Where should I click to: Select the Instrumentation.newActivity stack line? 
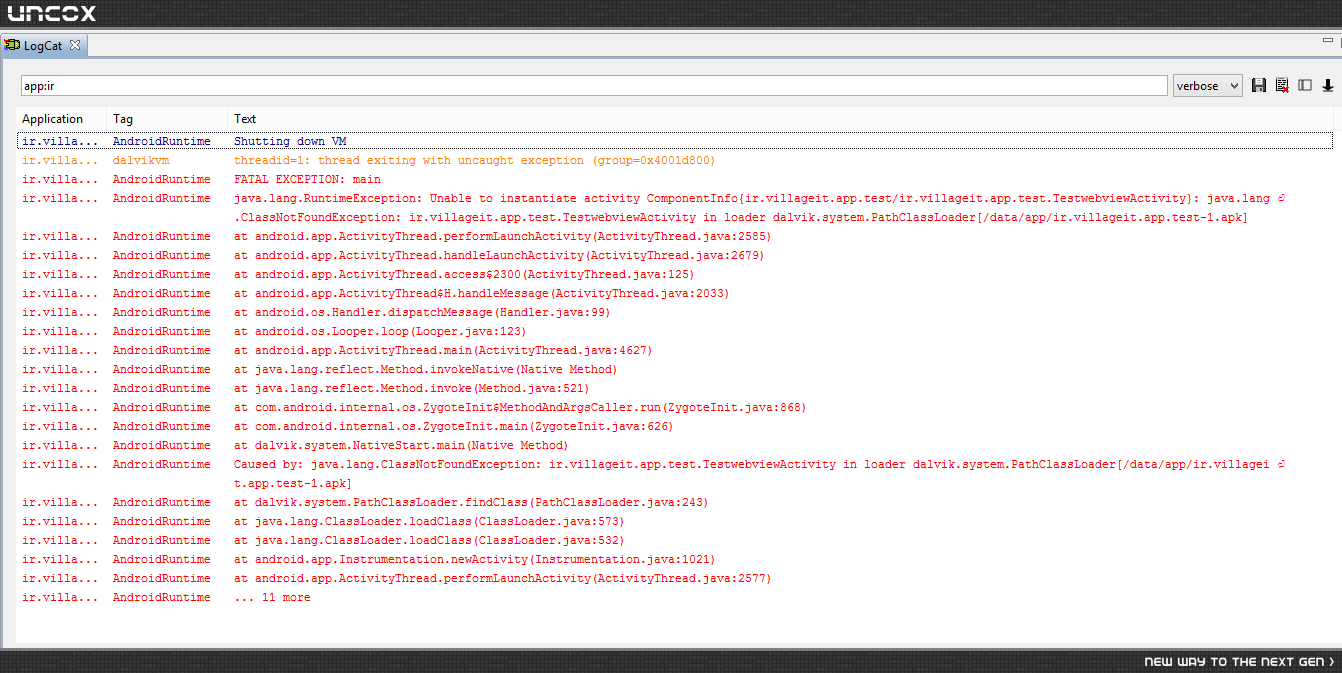click(675, 559)
